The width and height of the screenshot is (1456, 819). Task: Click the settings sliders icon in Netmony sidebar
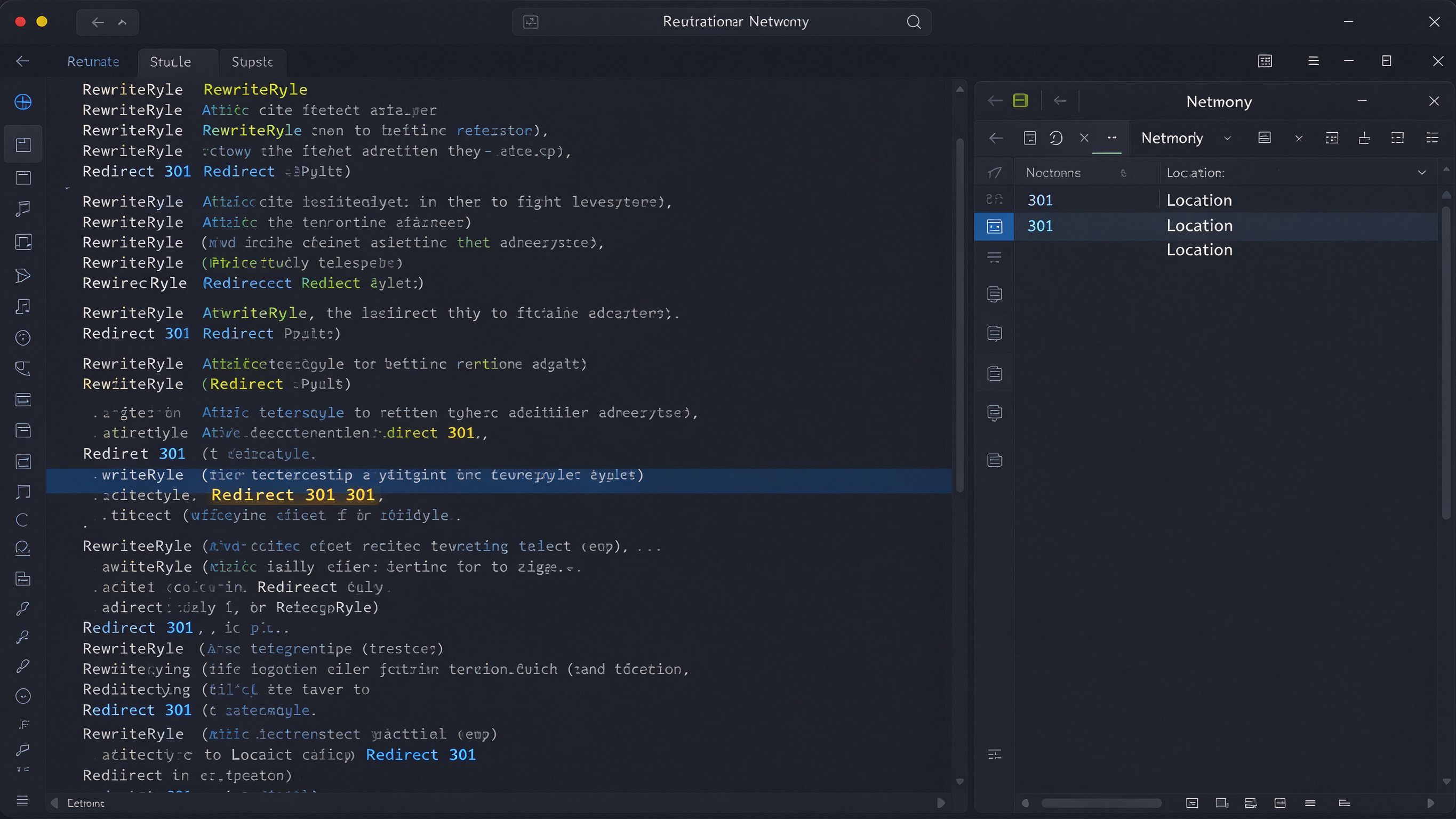(x=994, y=754)
